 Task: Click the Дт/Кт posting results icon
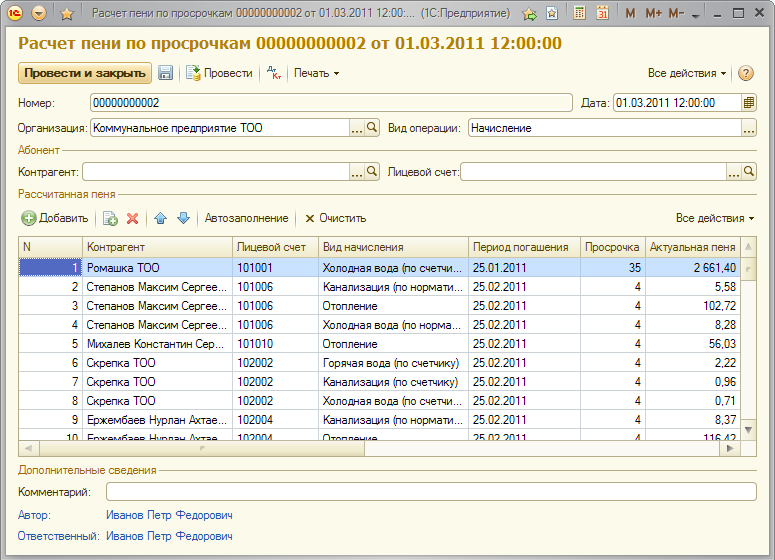coord(272,73)
